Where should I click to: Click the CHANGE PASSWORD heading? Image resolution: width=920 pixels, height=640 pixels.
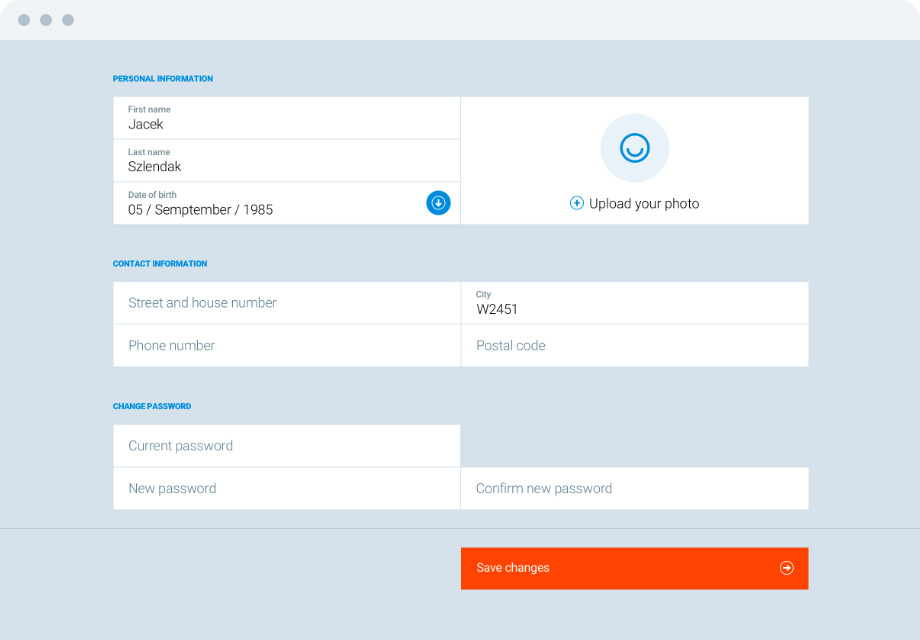coord(152,406)
